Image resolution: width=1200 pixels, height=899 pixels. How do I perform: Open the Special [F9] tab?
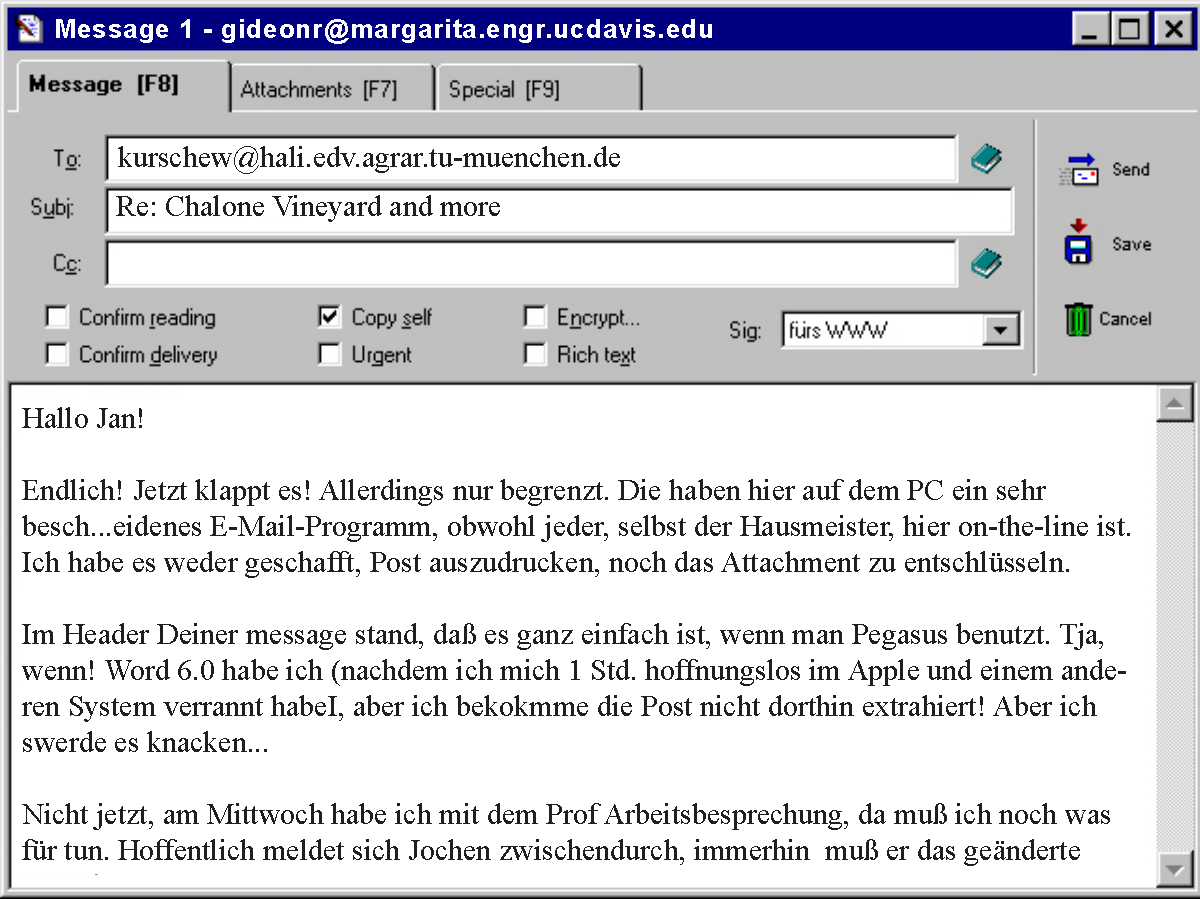pyautogui.click(x=504, y=90)
